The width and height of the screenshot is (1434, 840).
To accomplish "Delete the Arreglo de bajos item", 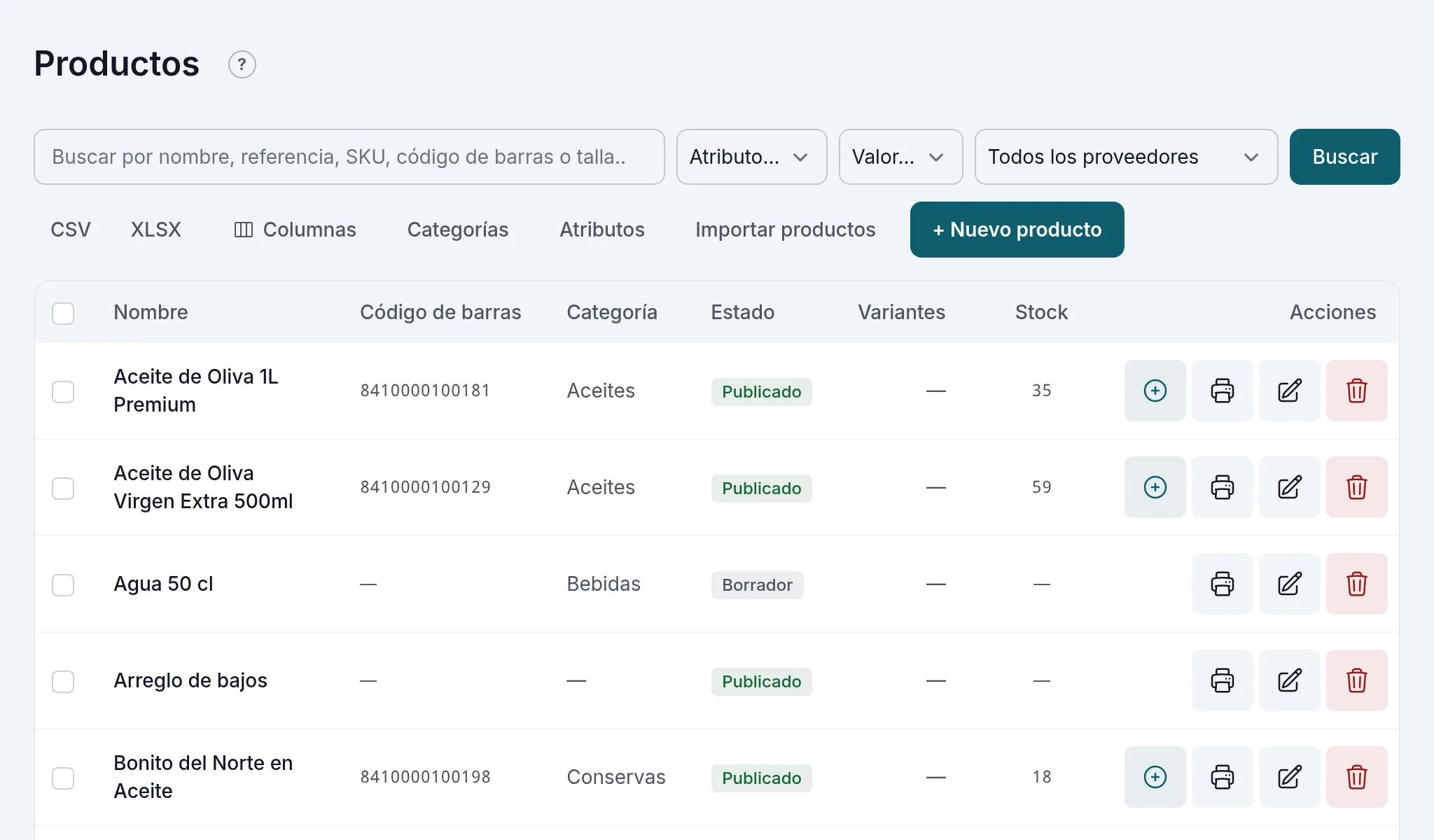I will [x=1356, y=680].
